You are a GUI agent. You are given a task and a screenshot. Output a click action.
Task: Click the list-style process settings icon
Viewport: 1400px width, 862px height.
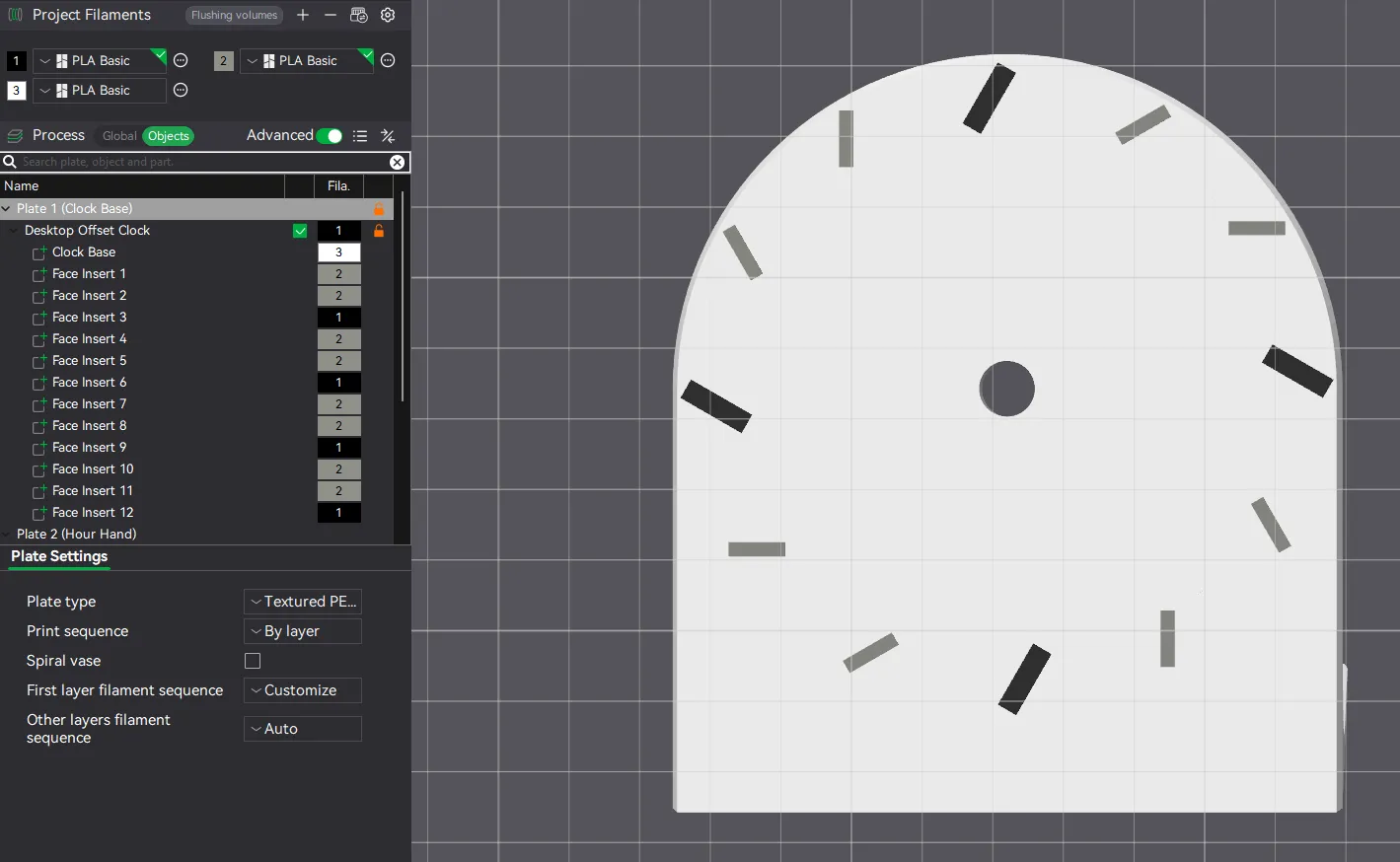pos(360,136)
